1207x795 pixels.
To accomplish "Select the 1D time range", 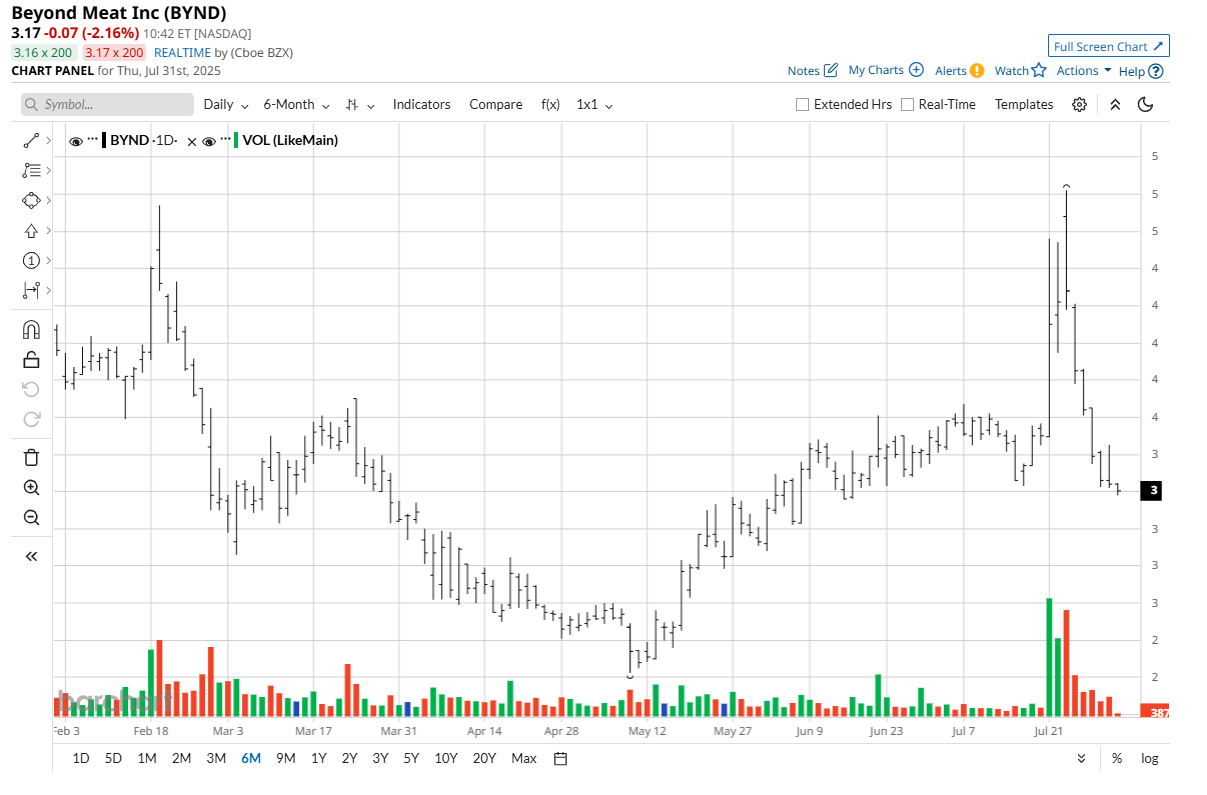I will coord(81,758).
